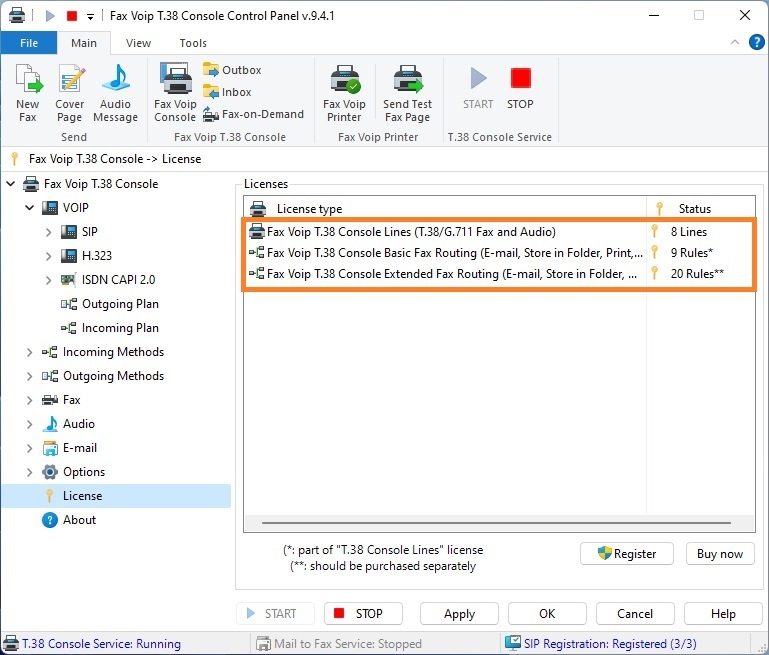Click the Status column header
The width and height of the screenshot is (769, 655).
pyautogui.click(x=701, y=209)
